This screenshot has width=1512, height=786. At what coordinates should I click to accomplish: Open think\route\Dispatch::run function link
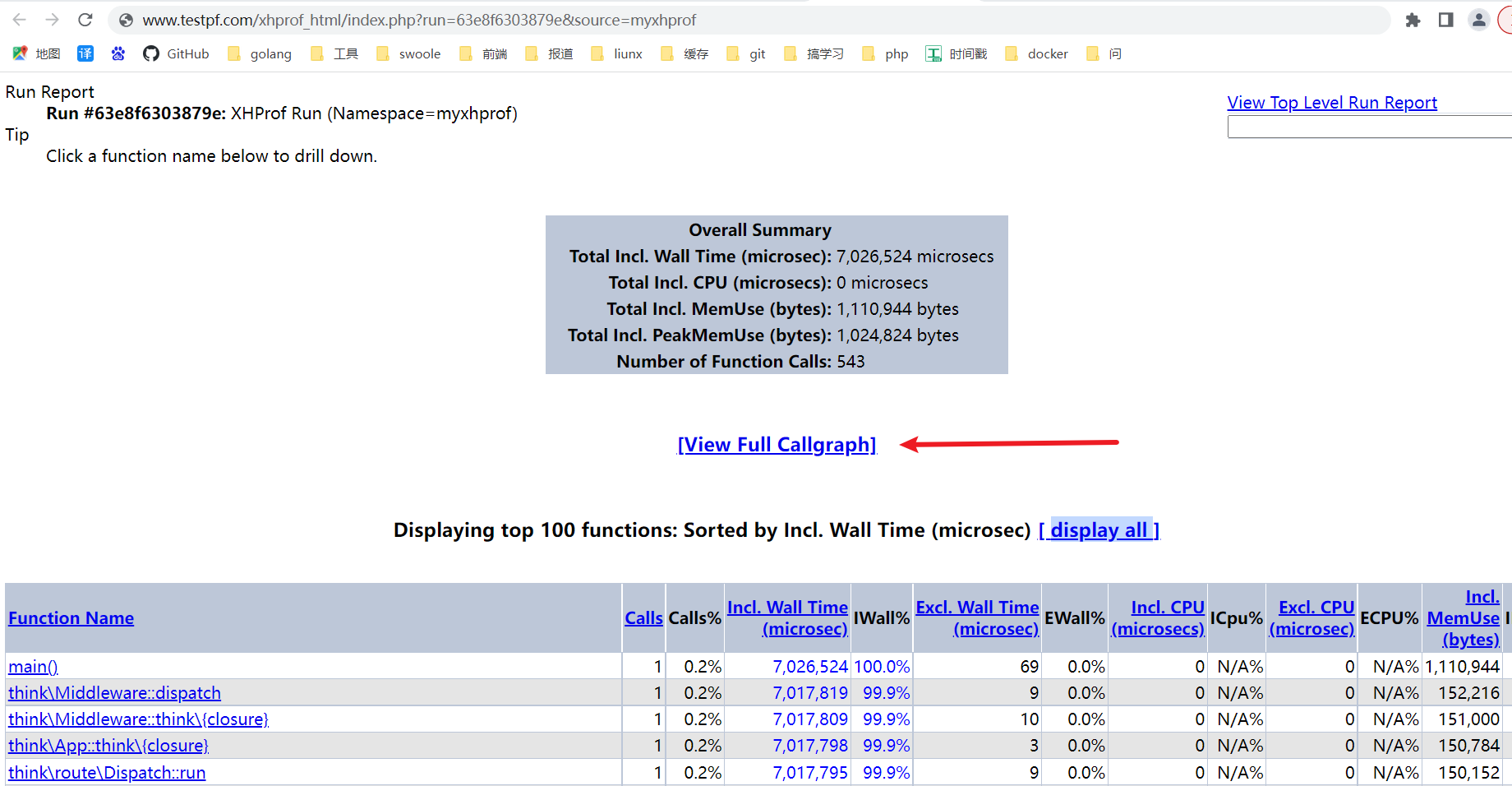pos(107,773)
